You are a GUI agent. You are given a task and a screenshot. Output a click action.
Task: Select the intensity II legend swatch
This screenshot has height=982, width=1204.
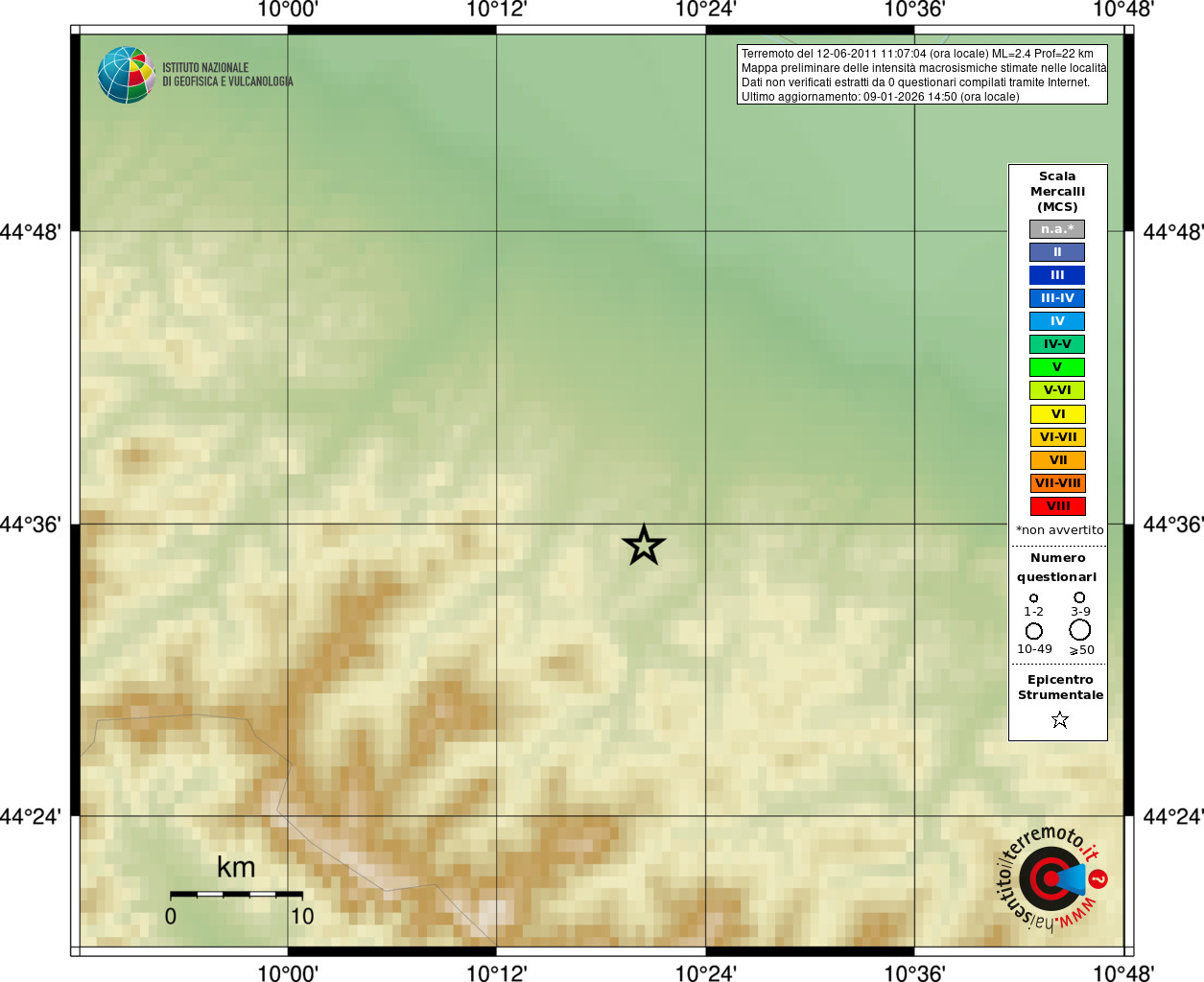tap(1057, 252)
